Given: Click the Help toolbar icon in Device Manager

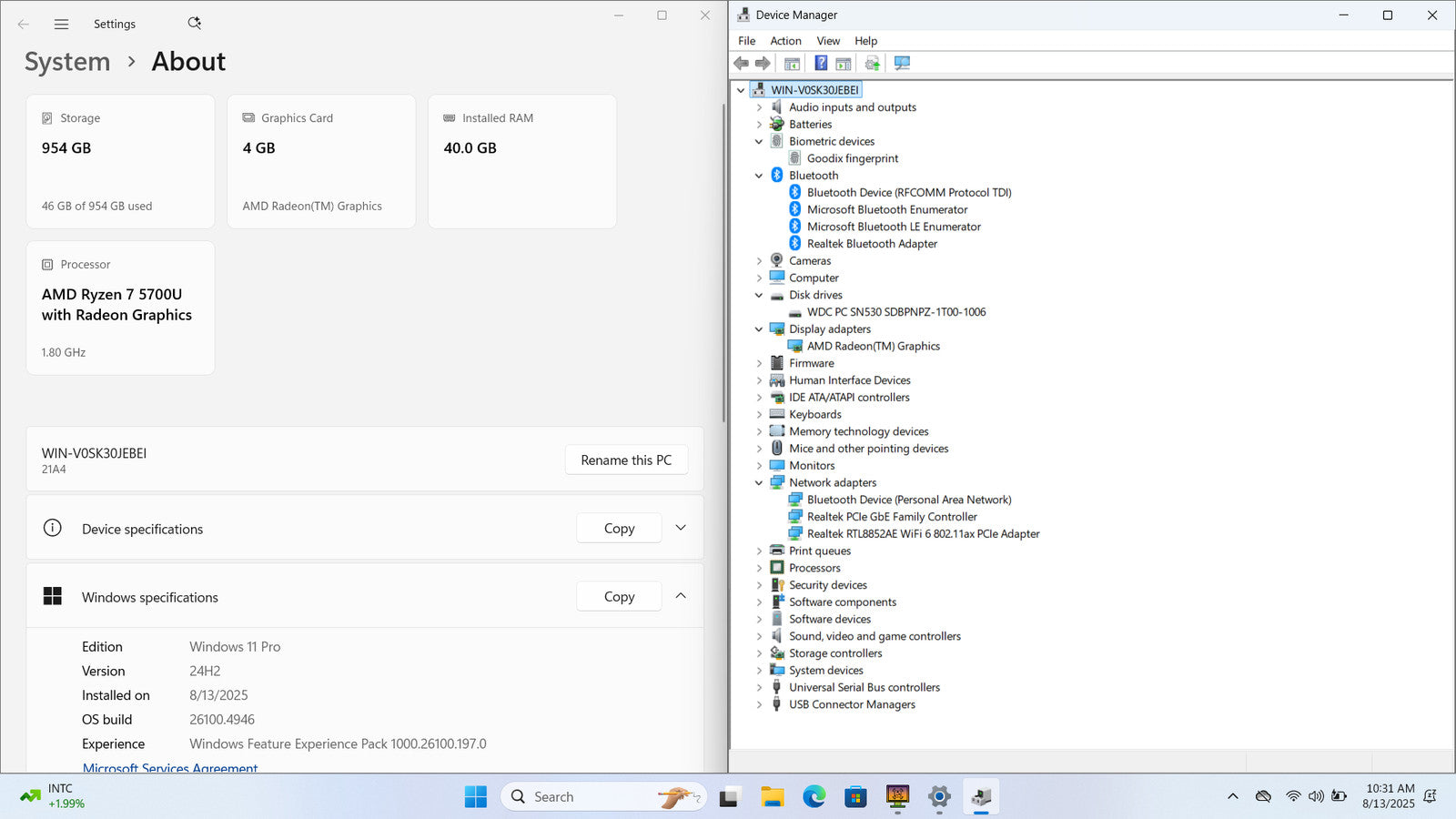Looking at the screenshot, I should click(x=821, y=63).
